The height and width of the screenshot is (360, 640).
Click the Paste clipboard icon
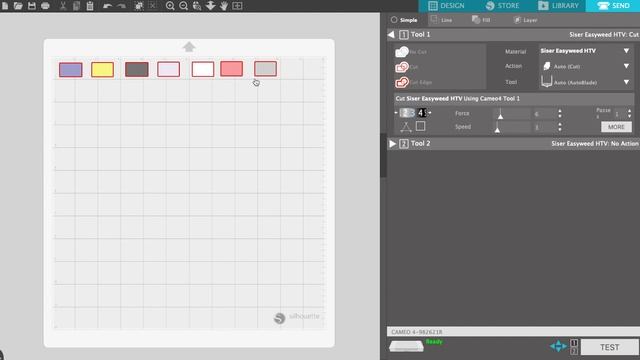[x=90, y=5]
